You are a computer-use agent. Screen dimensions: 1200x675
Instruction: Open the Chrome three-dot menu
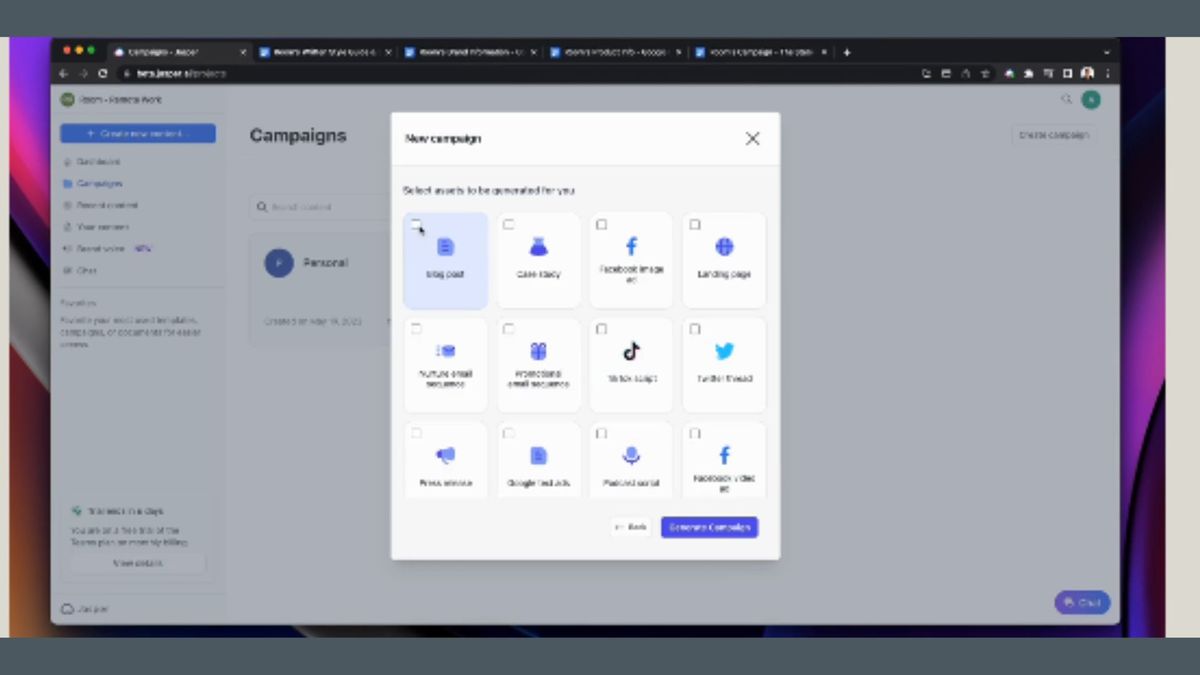click(1107, 74)
